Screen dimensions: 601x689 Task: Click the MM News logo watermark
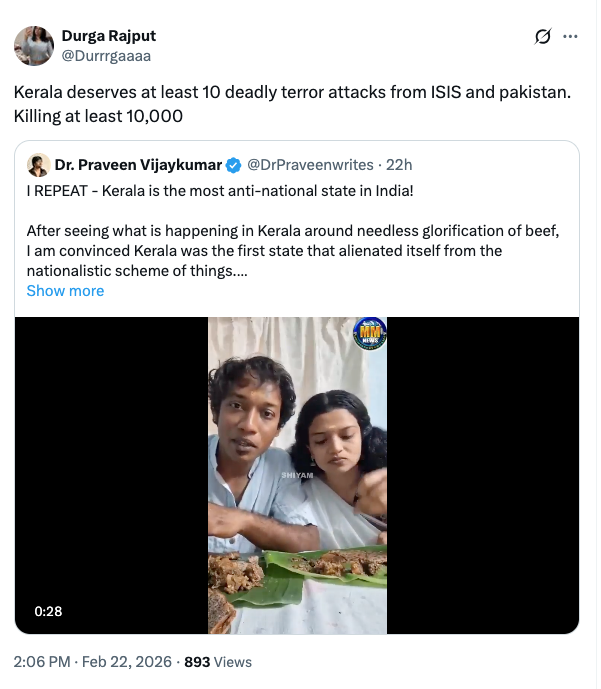coord(370,334)
